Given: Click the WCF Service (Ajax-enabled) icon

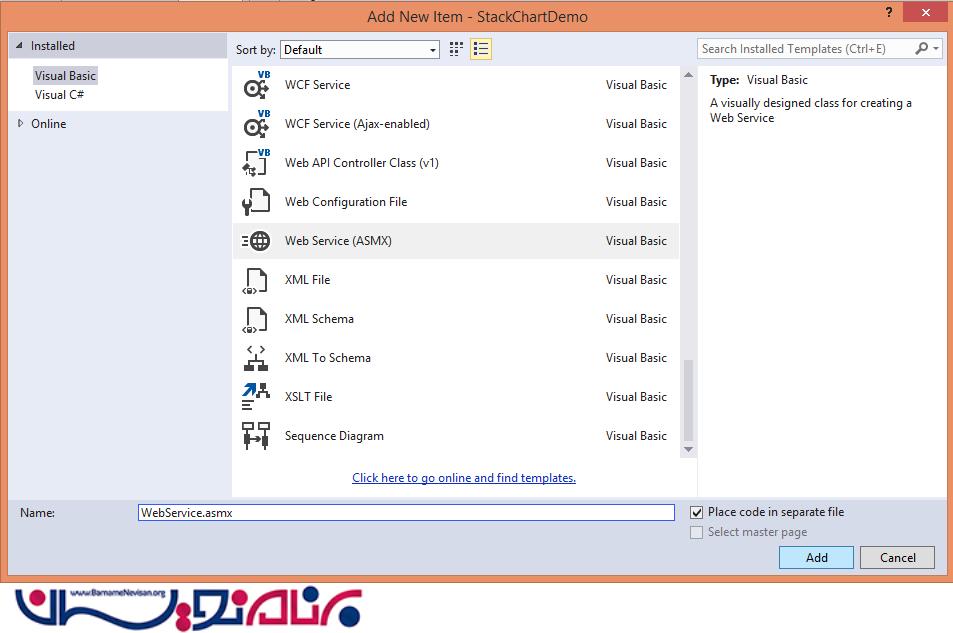Looking at the screenshot, I should pyautogui.click(x=256, y=124).
